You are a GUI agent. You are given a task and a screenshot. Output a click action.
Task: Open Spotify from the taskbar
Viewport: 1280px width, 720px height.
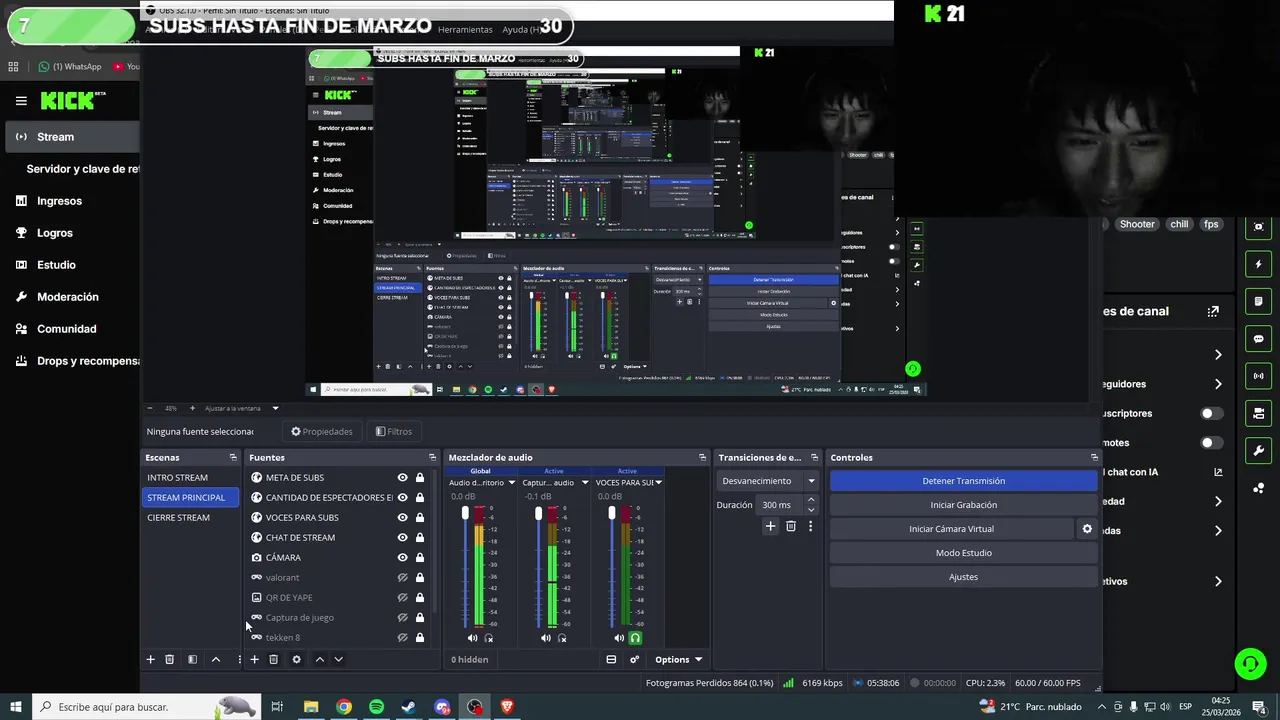pos(376,707)
